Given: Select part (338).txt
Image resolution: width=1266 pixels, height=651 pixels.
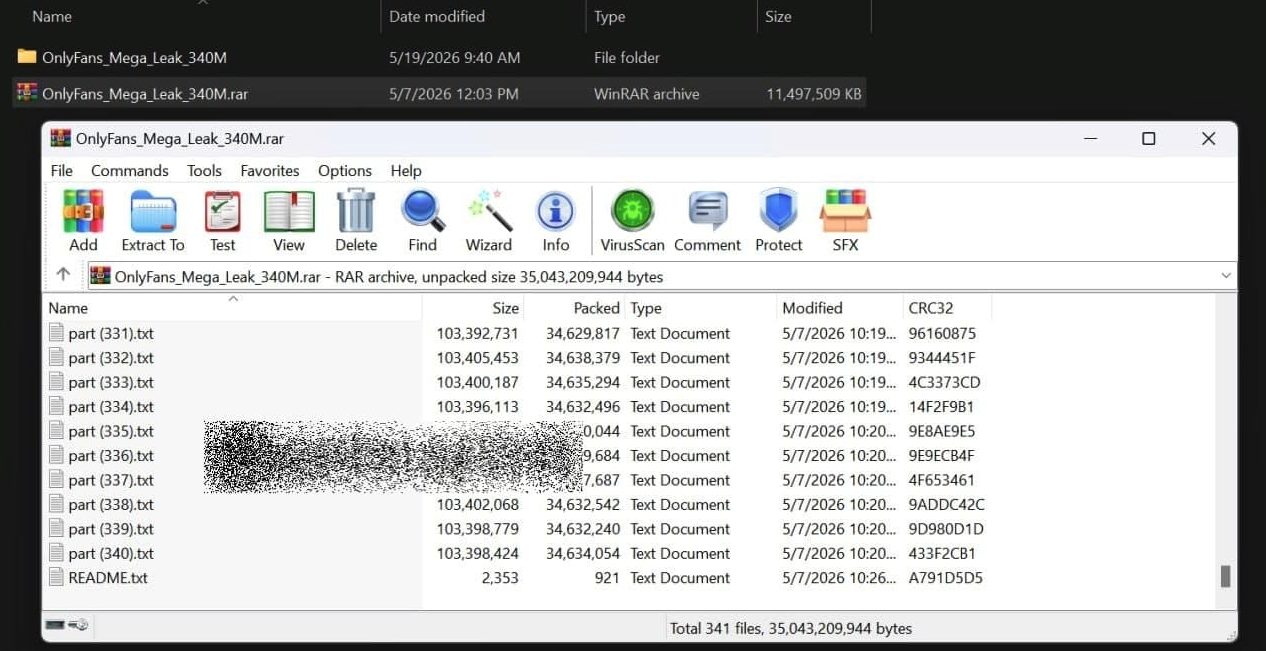Looking at the screenshot, I should click(111, 504).
